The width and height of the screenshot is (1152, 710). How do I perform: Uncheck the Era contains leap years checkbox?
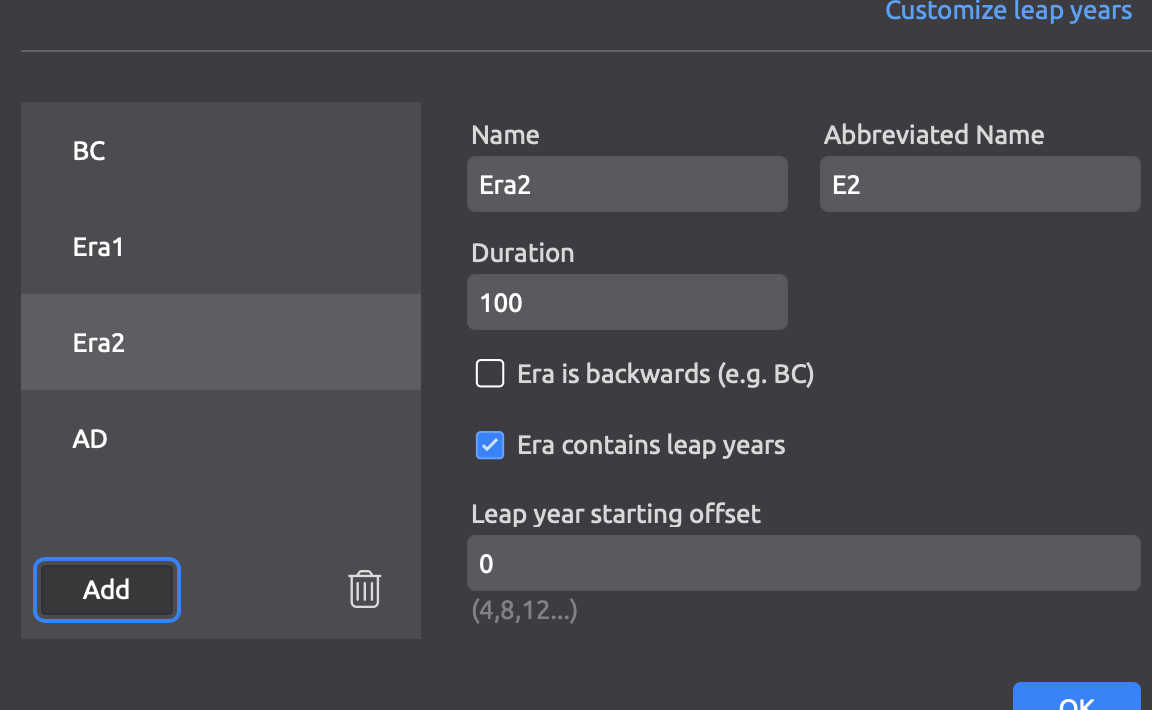[x=490, y=445]
